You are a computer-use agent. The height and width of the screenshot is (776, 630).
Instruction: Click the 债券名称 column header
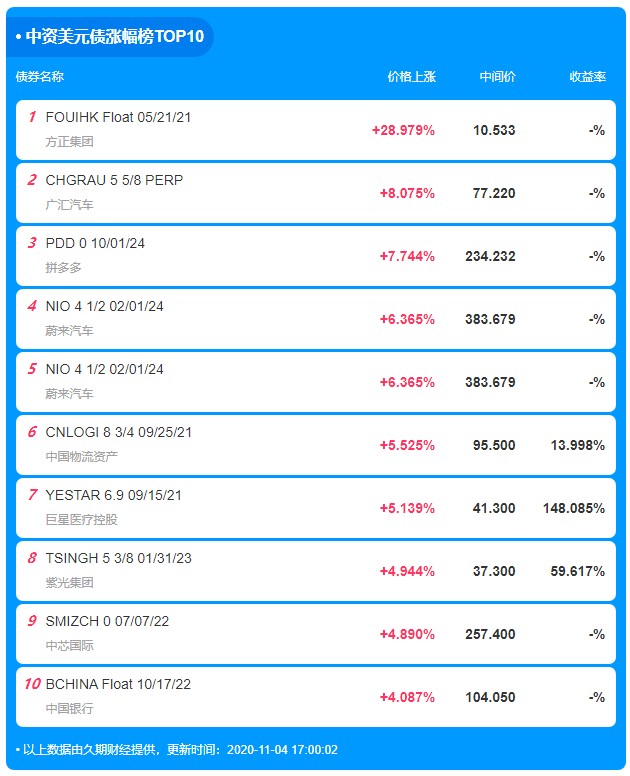click(x=40, y=77)
